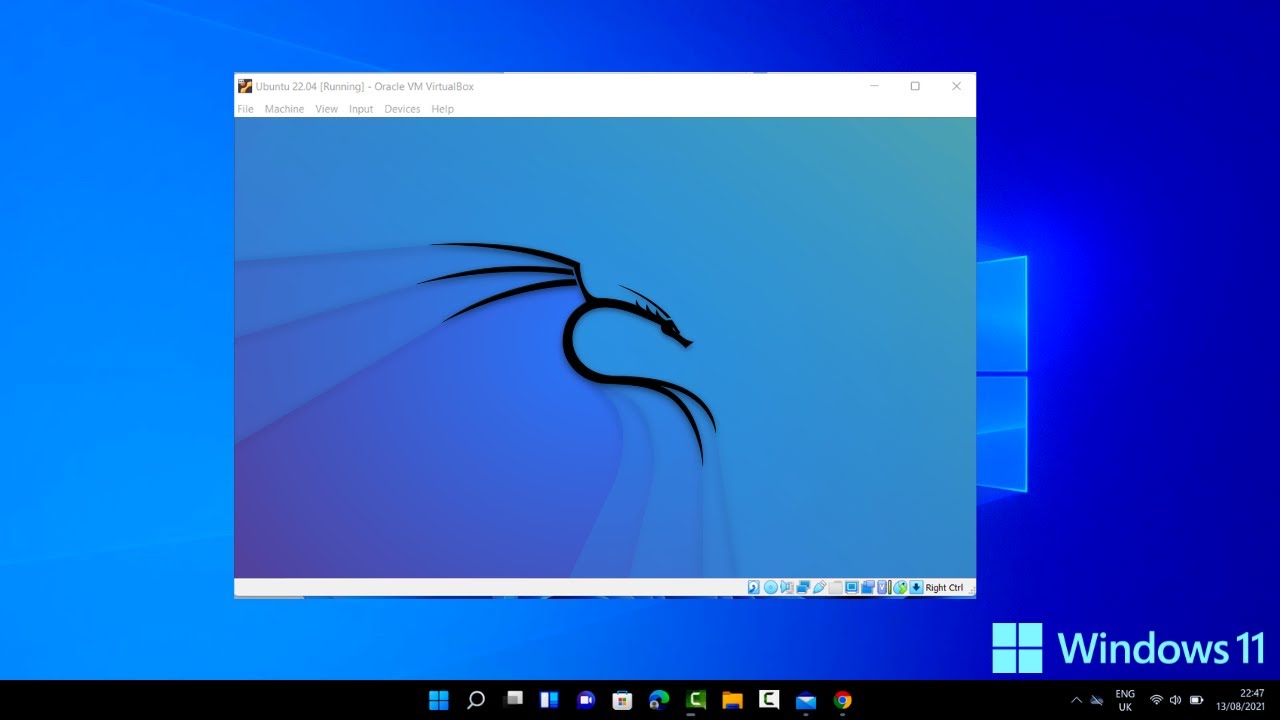Click the USB devices indicator in VirtualBox status bar

click(820, 587)
